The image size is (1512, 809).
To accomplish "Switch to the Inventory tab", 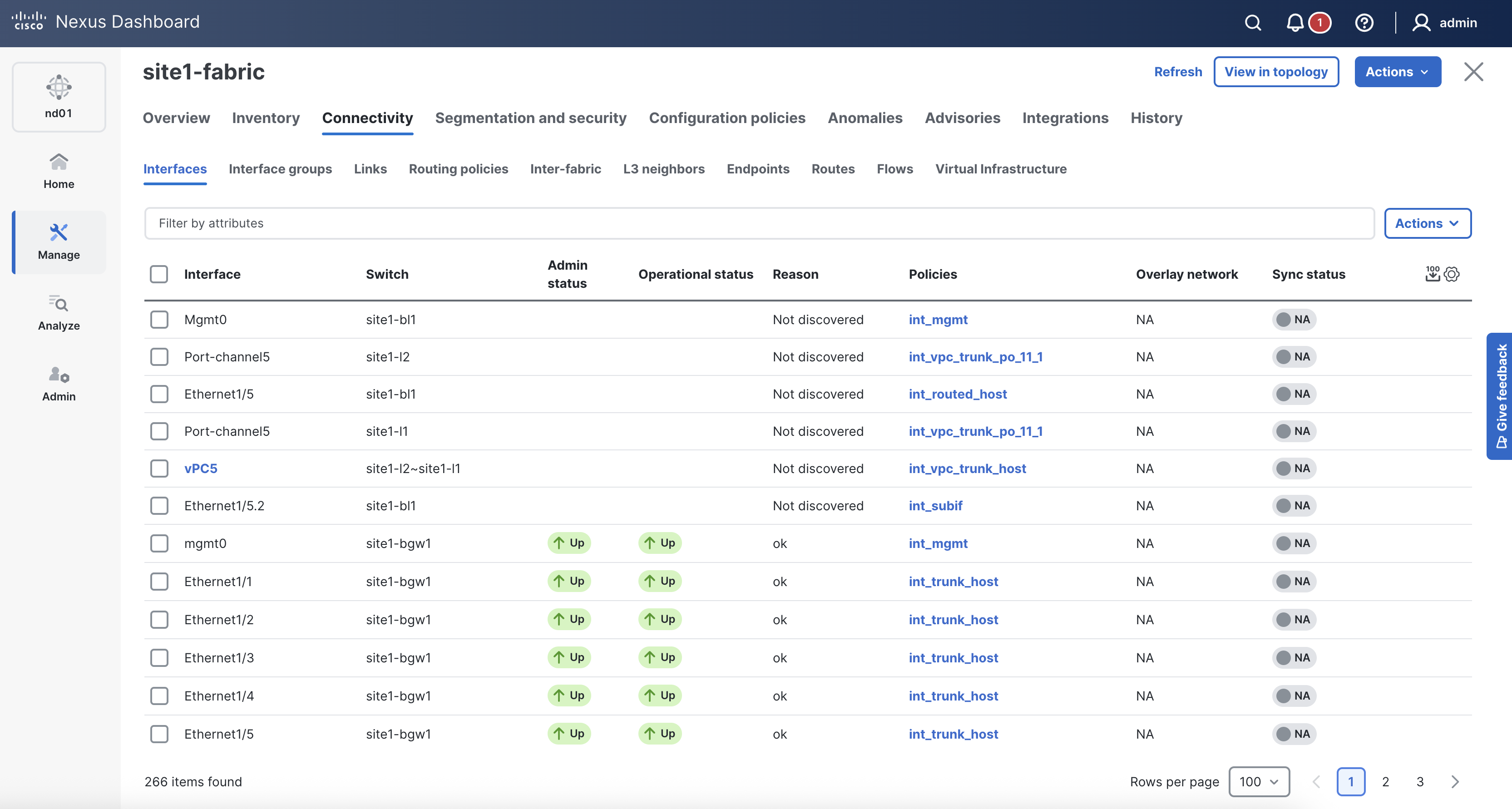I will 265,118.
